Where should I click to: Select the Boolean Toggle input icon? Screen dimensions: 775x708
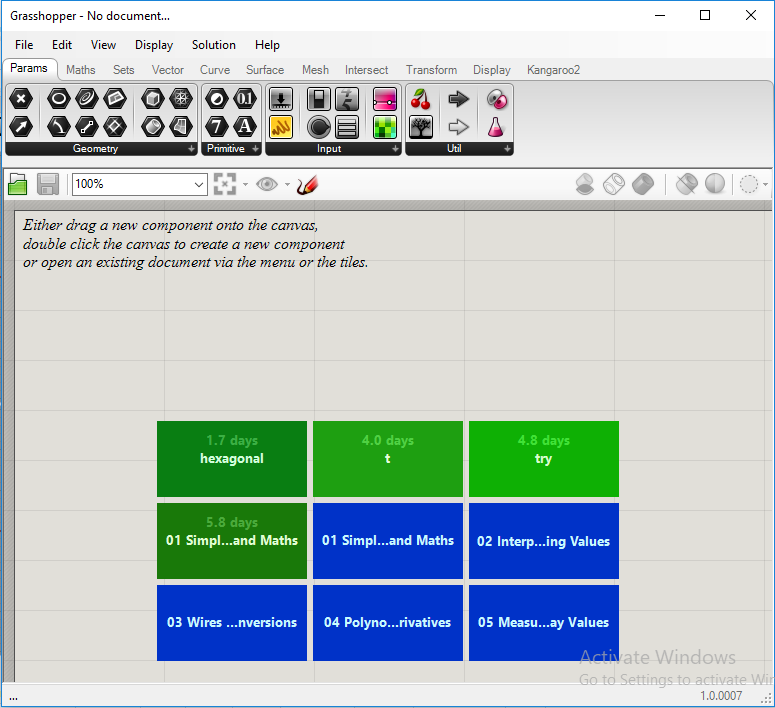point(319,99)
